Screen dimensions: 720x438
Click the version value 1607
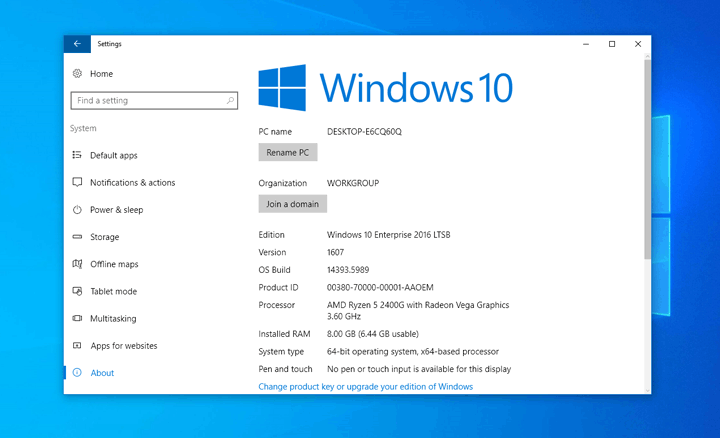point(335,252)
